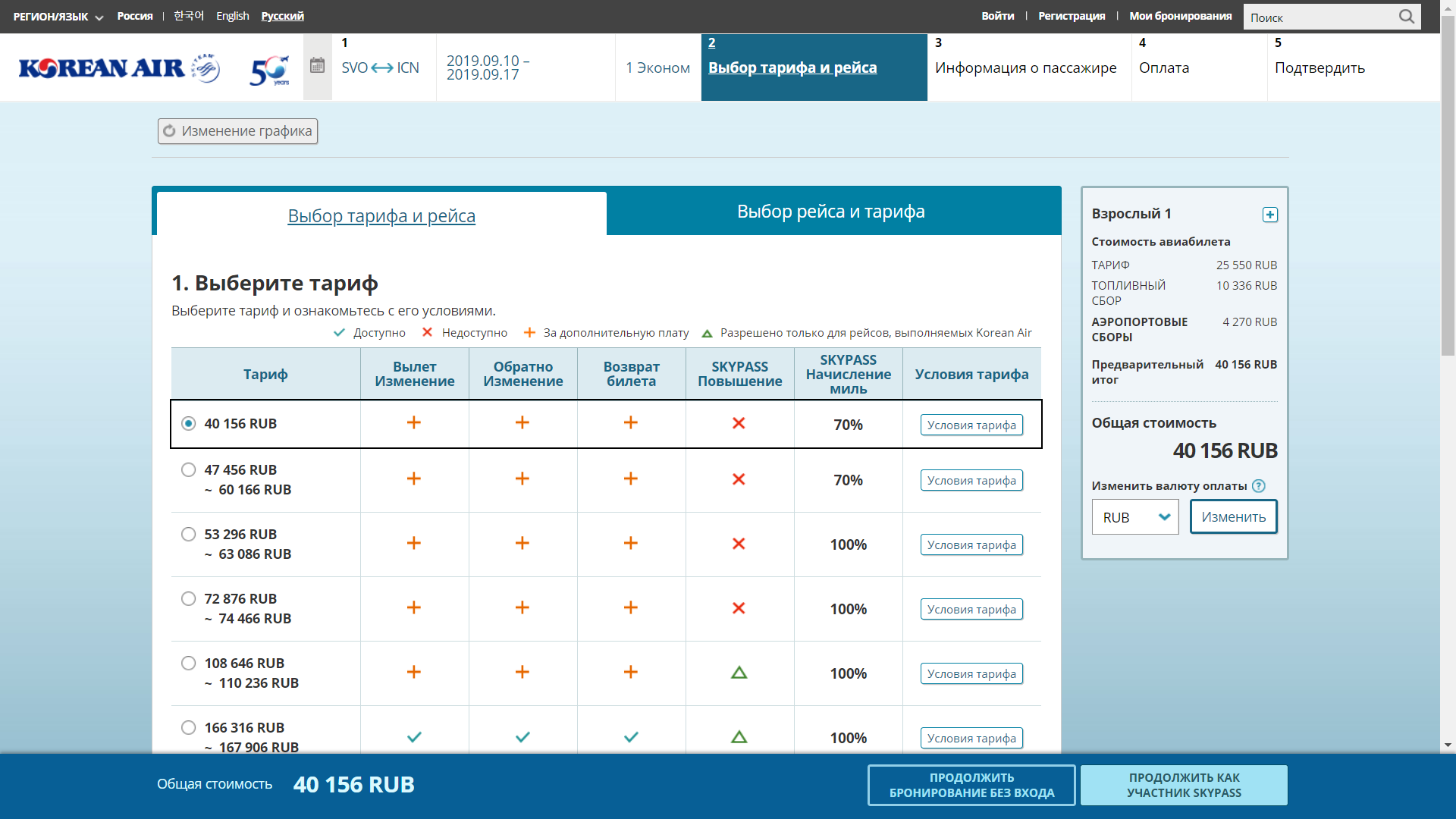This screenshot has height=819, width=1456.
Task: Click return change plus icon for 40 156 RUB
Action: 522,422
